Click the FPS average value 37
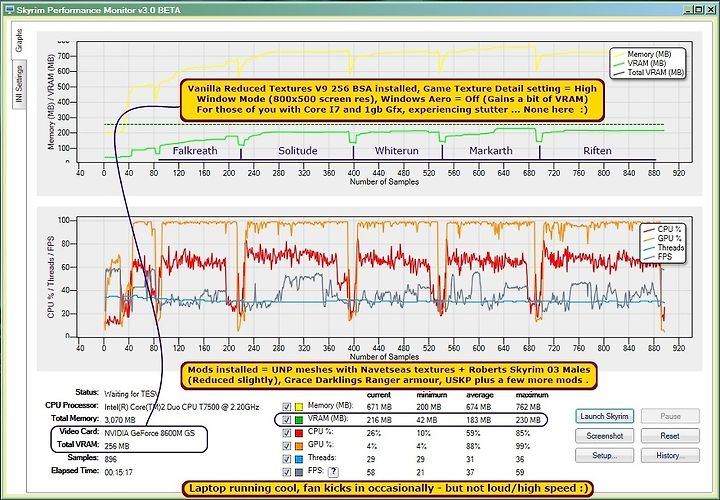 tap(471, 472)
